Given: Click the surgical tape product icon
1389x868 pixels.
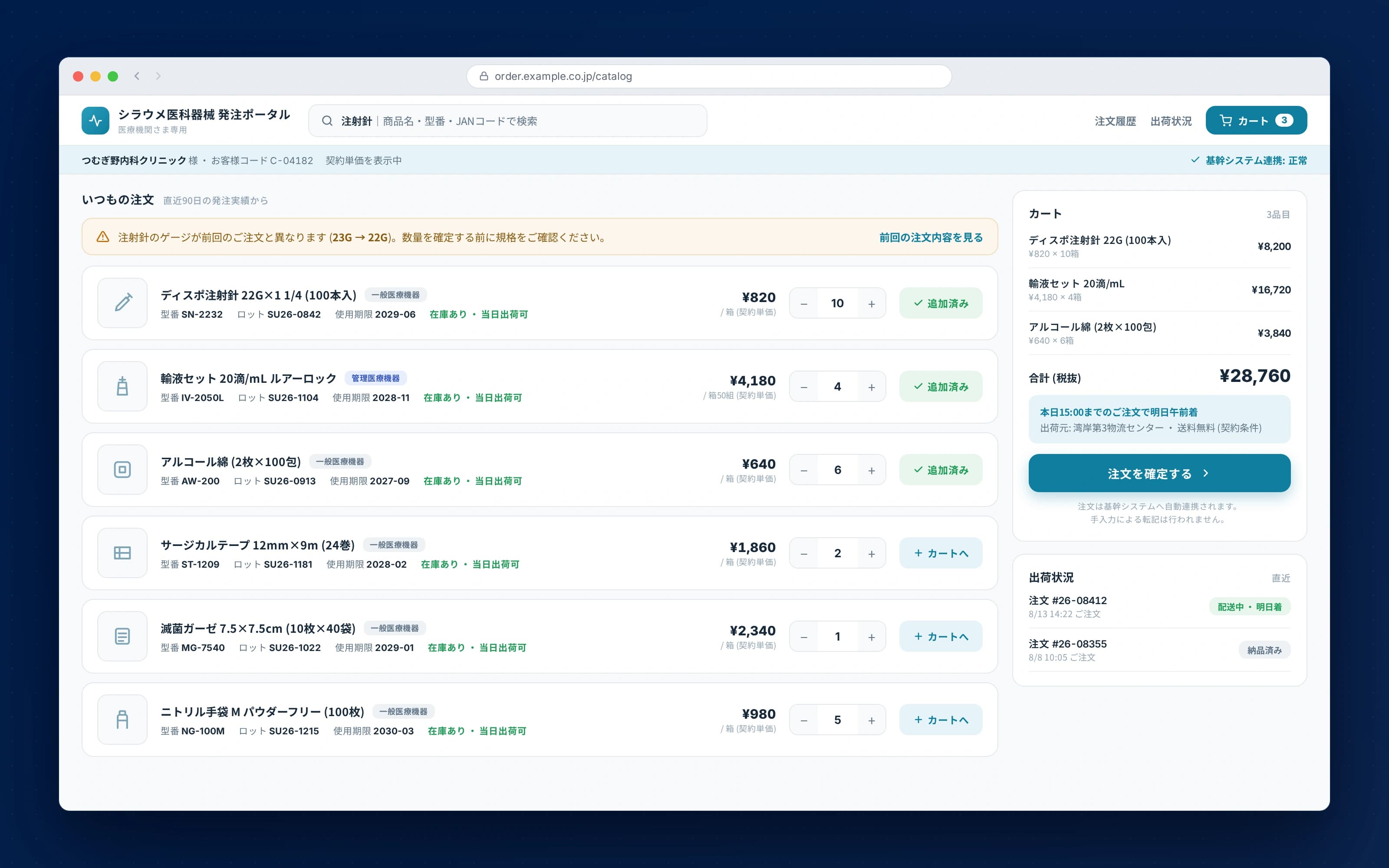Looking at the screenshot, I should click(122, 552).
